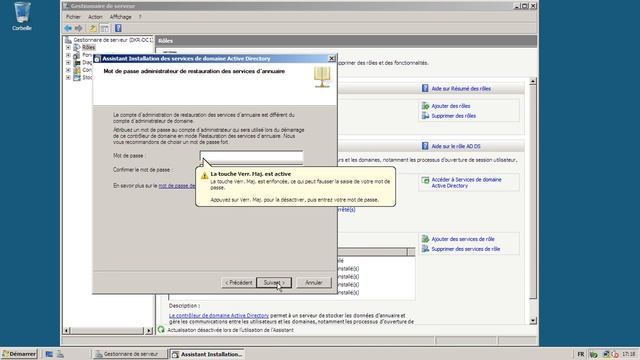Viewport: 640px width, 360px height.
Task: Open Le contrôleur de domaine Active Directory link
Action: point(219,316)
